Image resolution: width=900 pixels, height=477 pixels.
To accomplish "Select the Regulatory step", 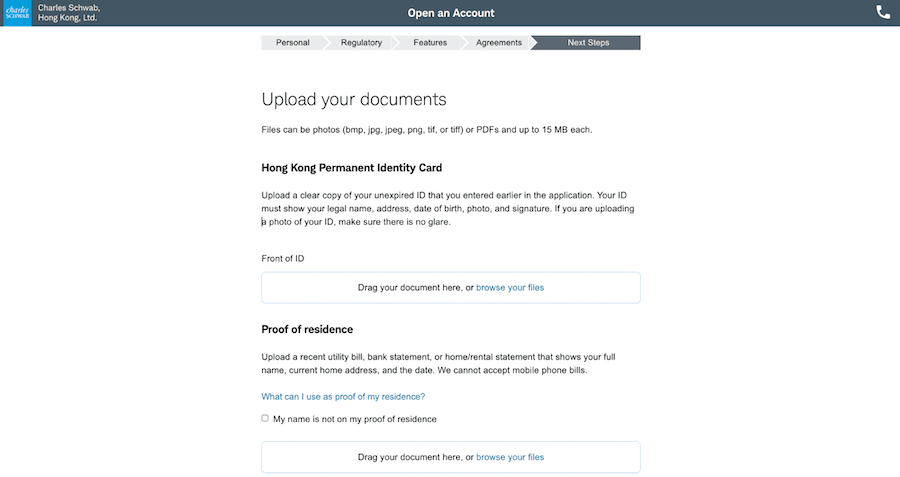I will 361,43.
